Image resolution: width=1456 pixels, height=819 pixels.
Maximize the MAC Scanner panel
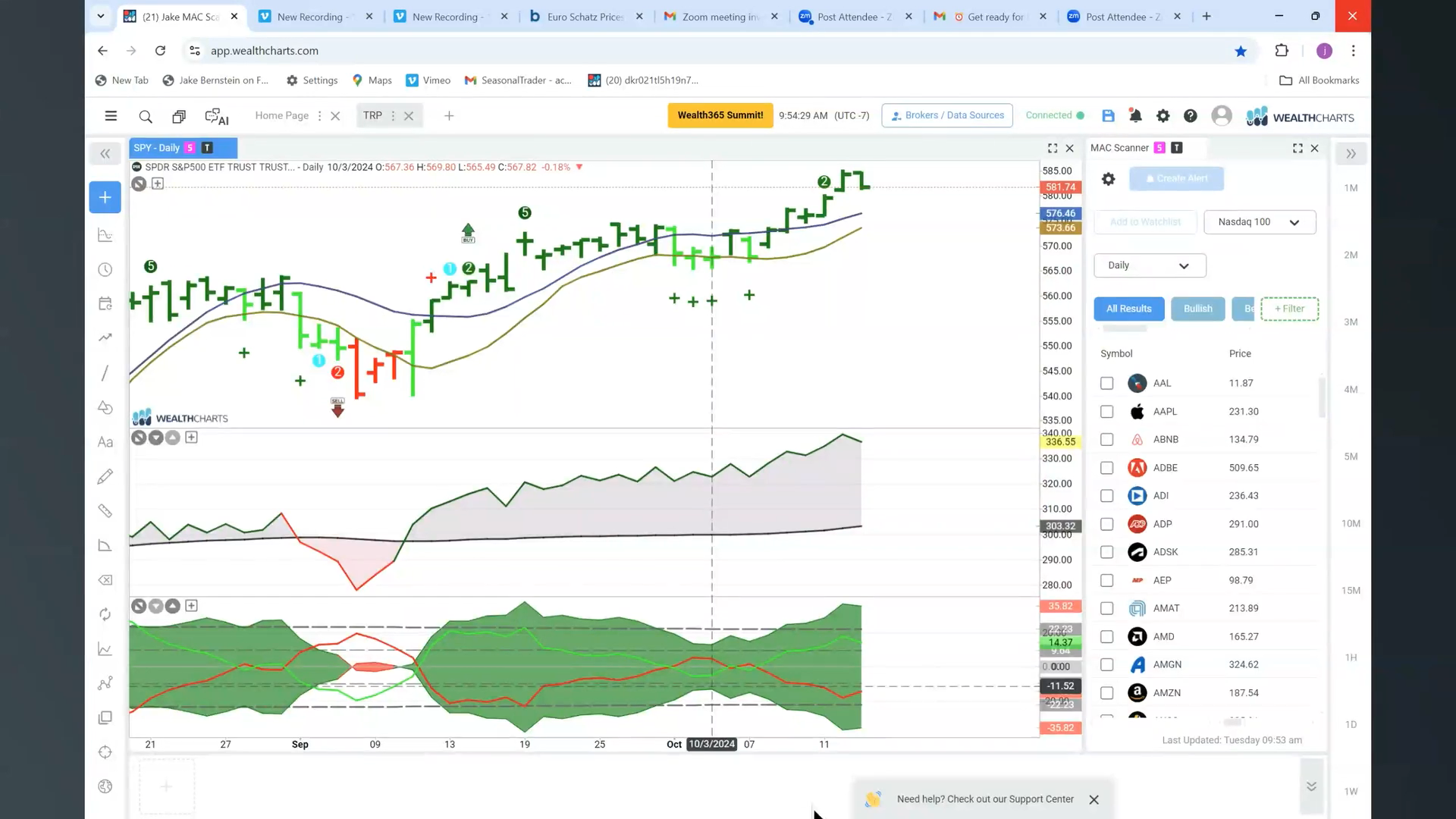pos(1298,148)
